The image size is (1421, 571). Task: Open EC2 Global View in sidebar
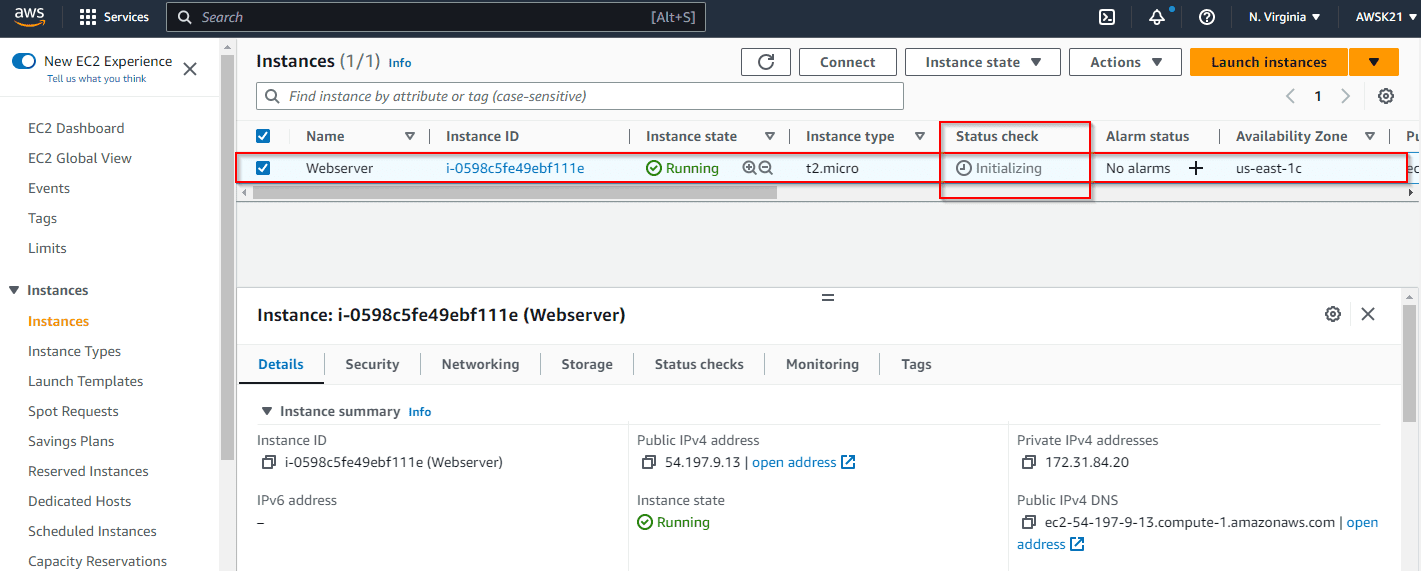click(x=80, y=158)
